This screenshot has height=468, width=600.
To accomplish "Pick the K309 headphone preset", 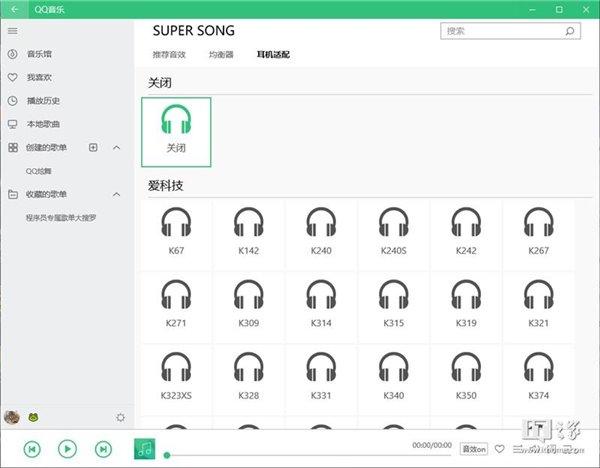I will coord(249,307).
